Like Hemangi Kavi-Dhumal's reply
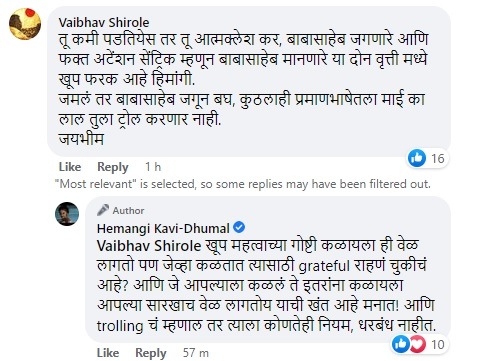 (x=108, y=353)
